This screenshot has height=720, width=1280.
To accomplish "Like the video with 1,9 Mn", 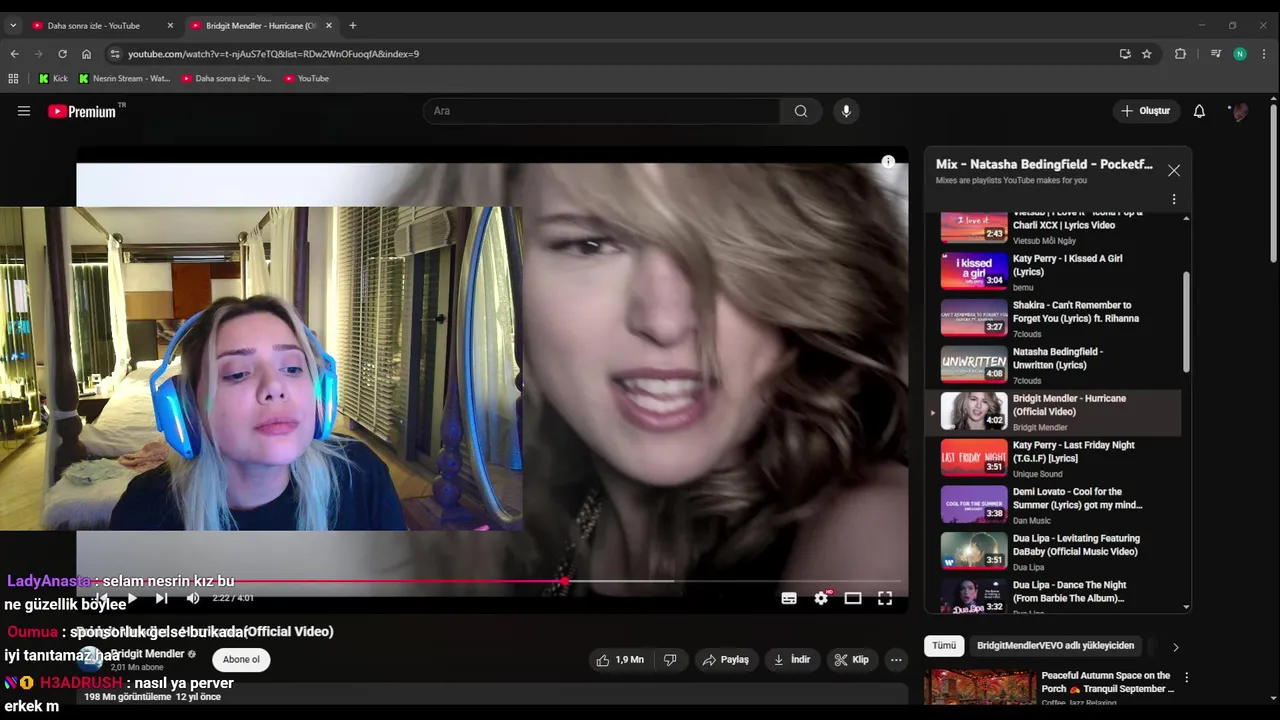I will pyautogui.click(x=620, y=660).
